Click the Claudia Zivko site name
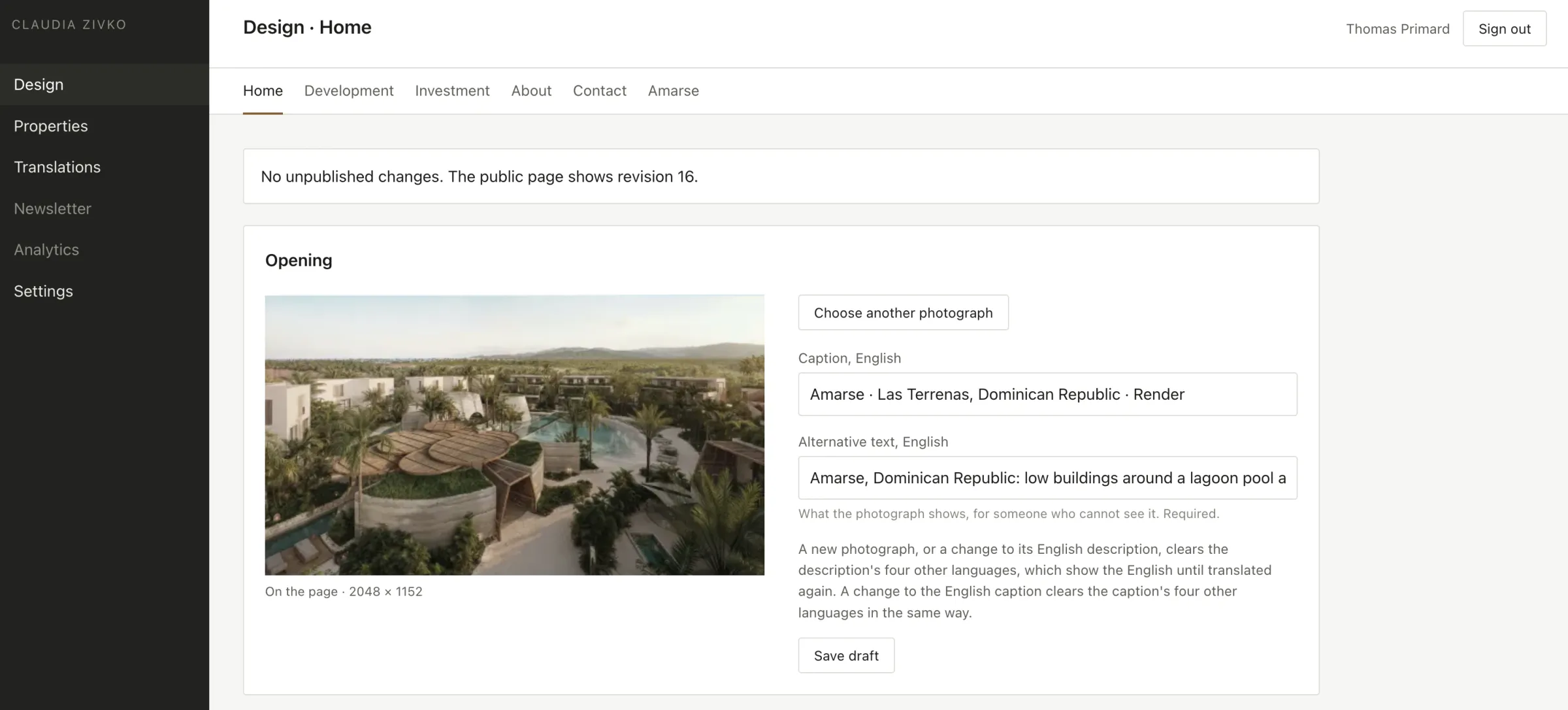This screenshot has height=710, width=1568. pyautogui.click(x=69, y=25)
